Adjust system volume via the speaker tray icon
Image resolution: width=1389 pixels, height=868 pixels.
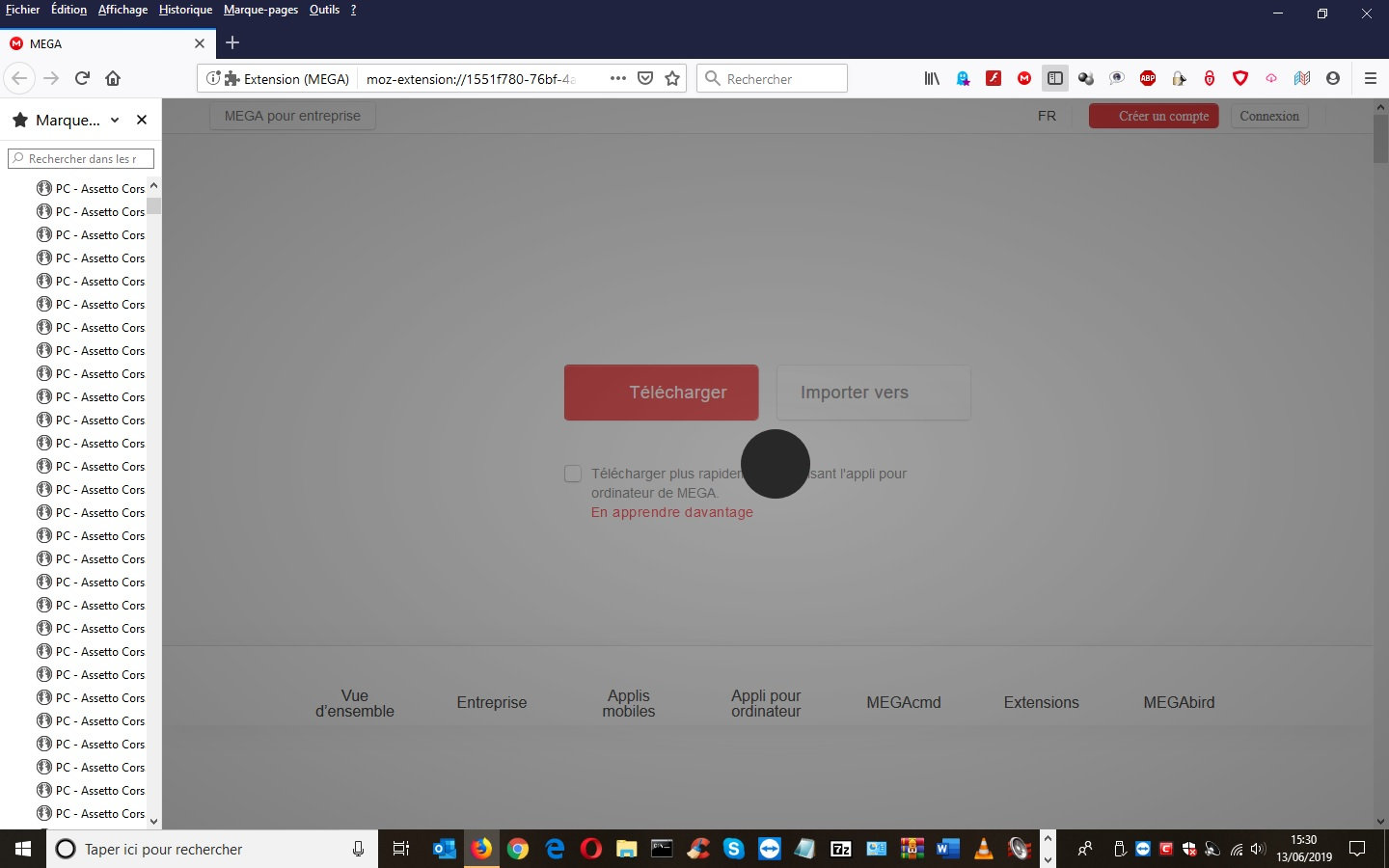tap(1257, 850)
